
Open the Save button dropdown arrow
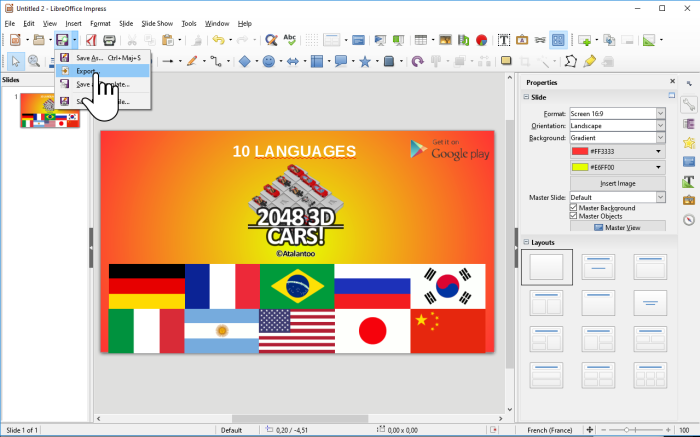(x=75, y=40)
